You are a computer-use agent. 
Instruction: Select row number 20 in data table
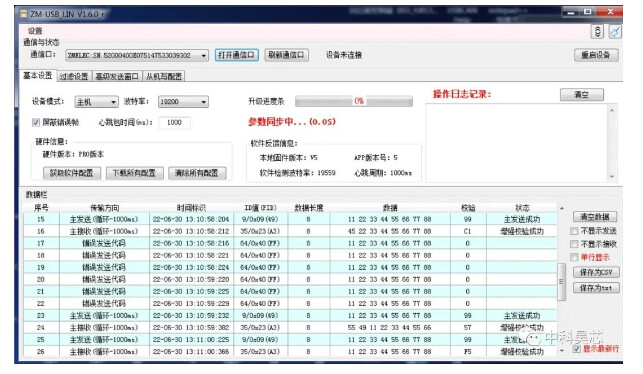click(41, 279)
